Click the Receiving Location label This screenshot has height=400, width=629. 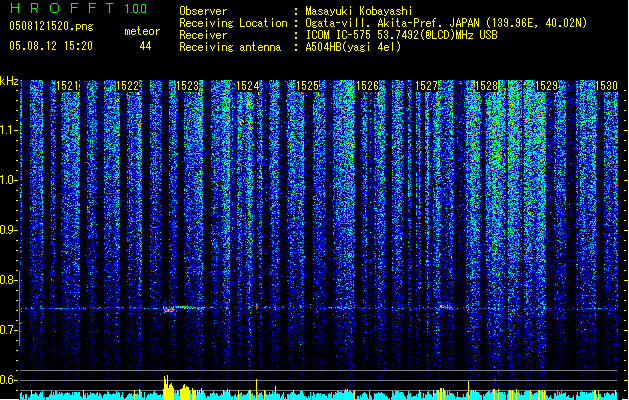[x=233, y=23]
